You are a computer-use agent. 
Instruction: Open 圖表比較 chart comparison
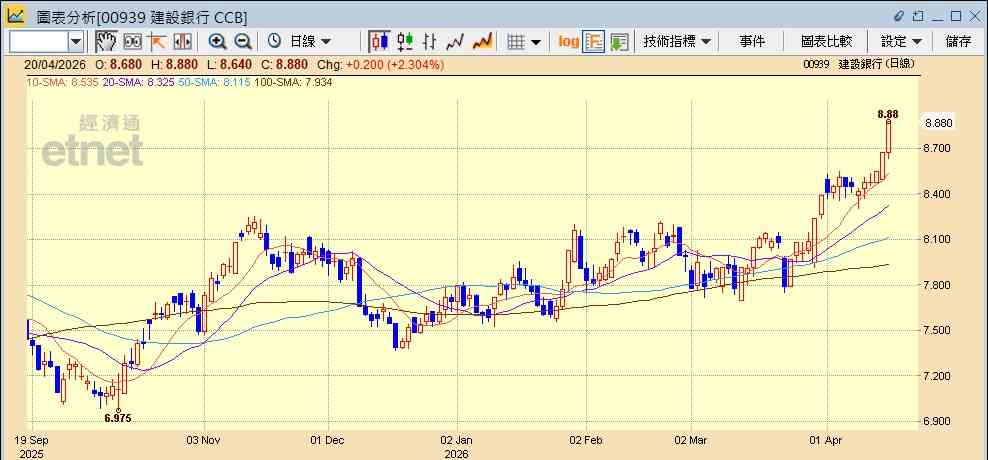pyautogui.click(x=827, y=42)
